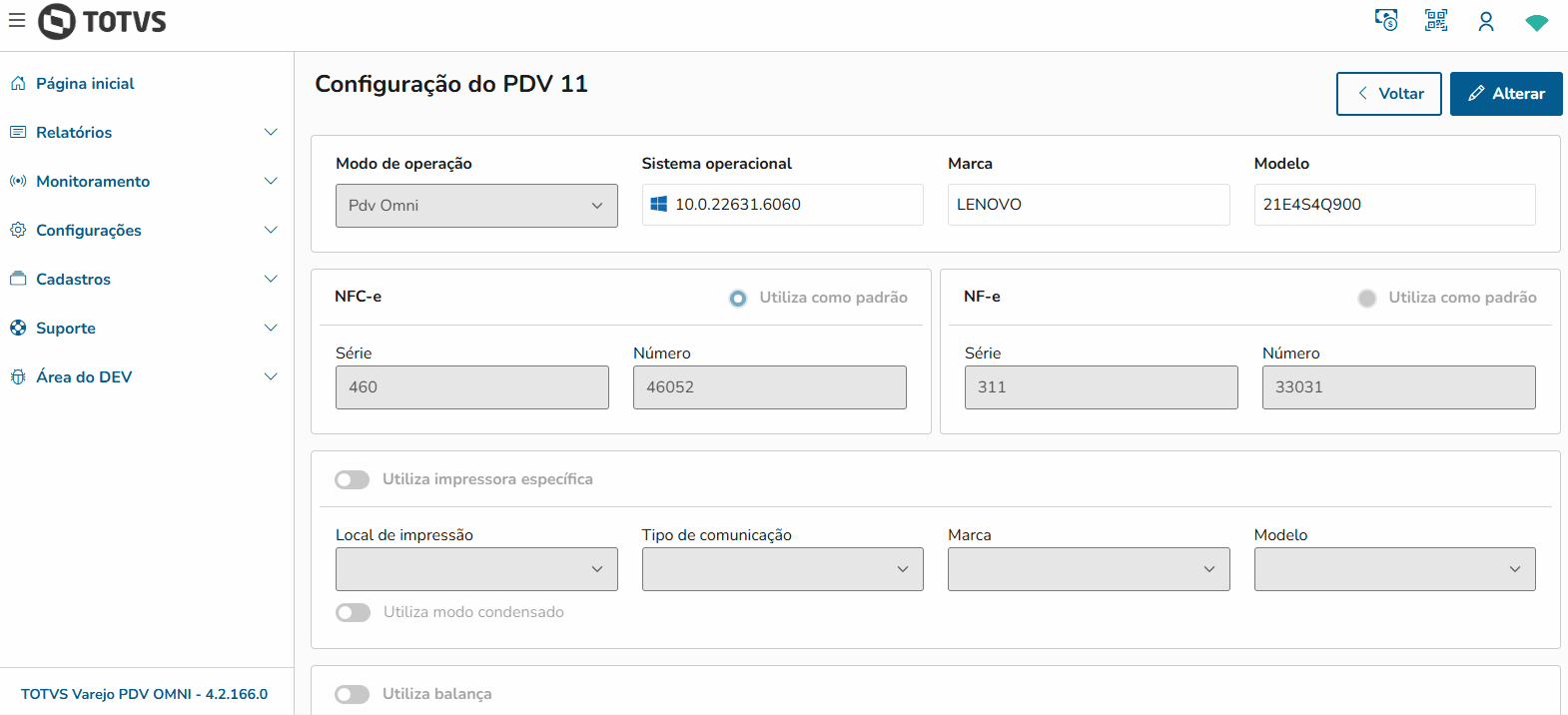Click the Configurações gear icon
Viewport: 1568px width, 715px height.
click(18, 230)
